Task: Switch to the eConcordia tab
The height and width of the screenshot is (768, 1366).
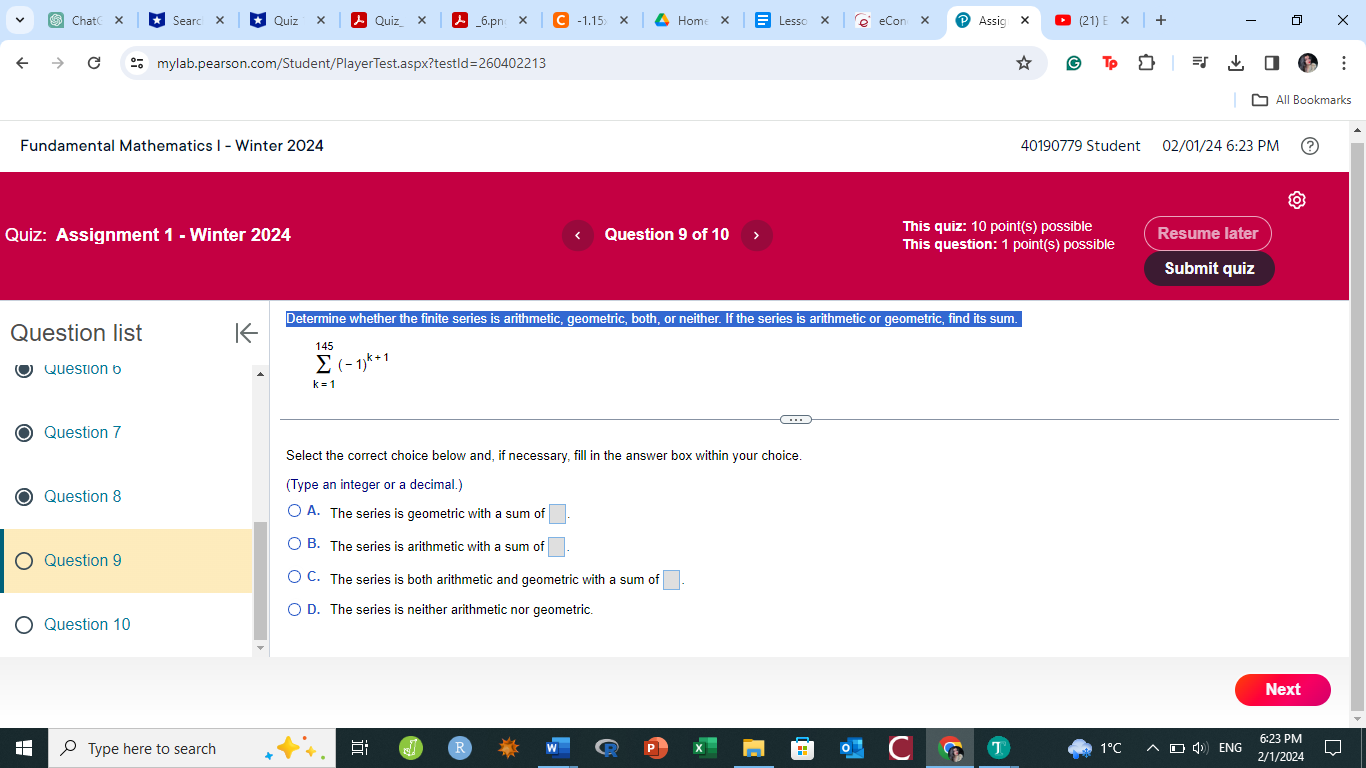Action: 892,20
